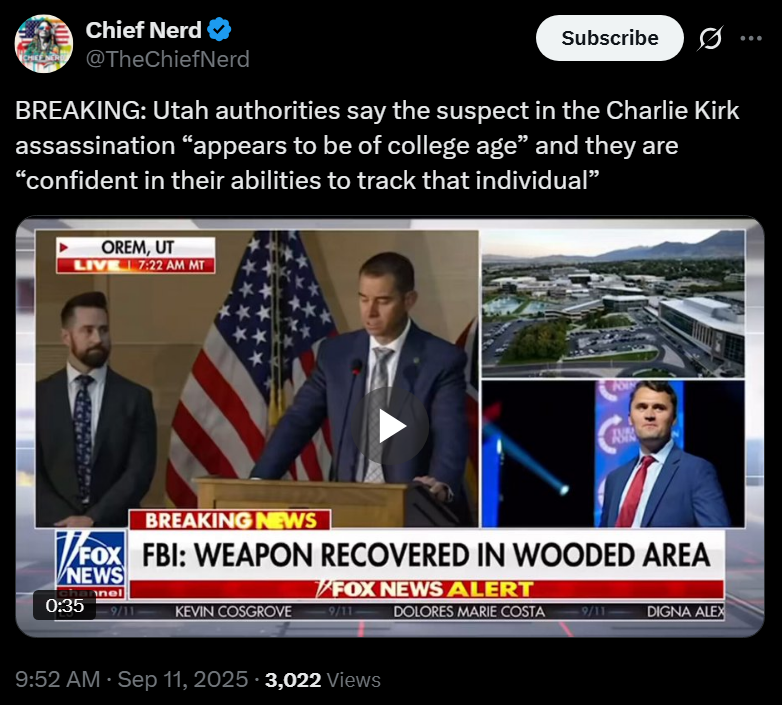Screen dimensions: 782x705
Task: Click the Chief Nerd profile avatar
Action: pos(44,44)
